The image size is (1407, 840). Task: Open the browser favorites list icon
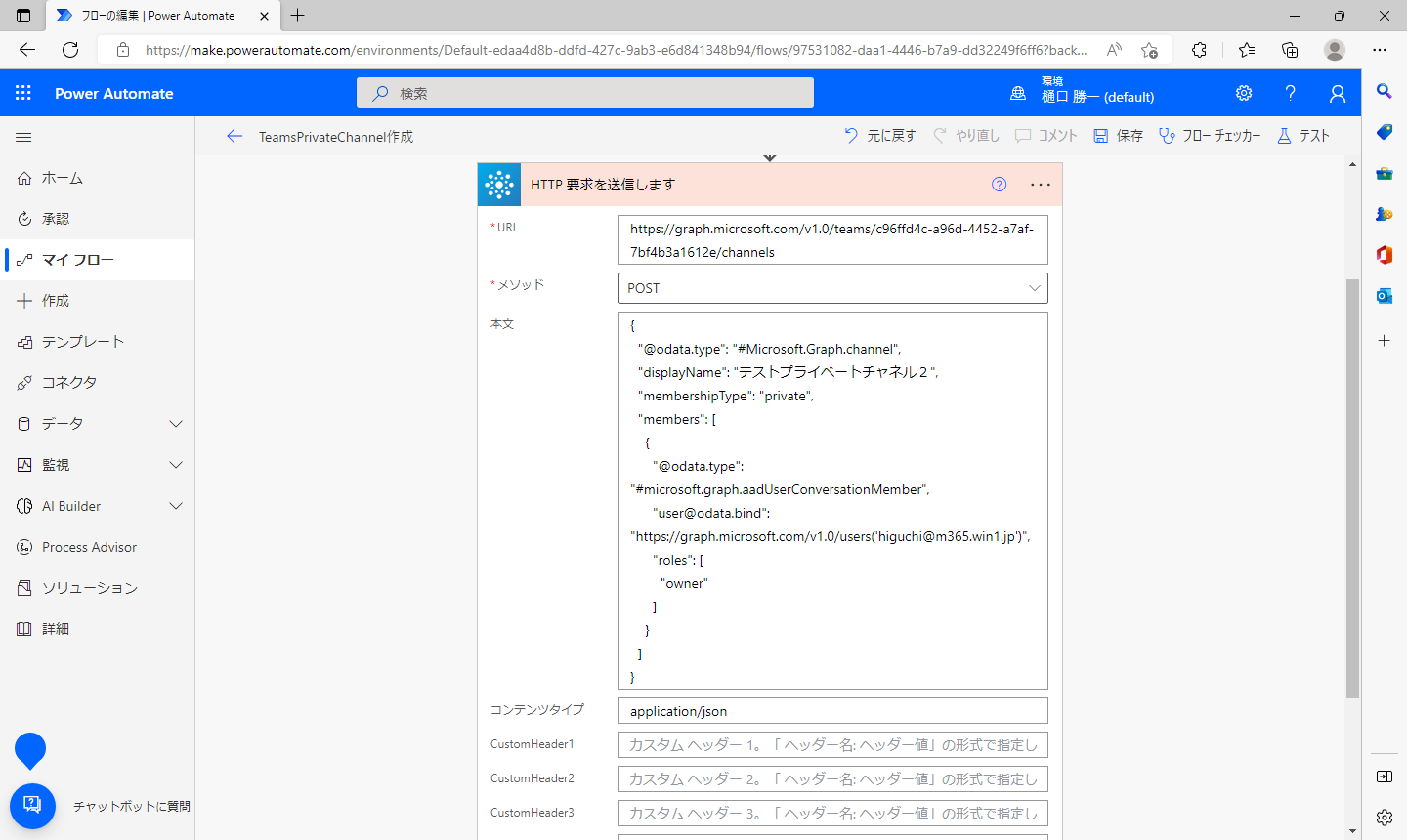click(x=1246, y=50)
